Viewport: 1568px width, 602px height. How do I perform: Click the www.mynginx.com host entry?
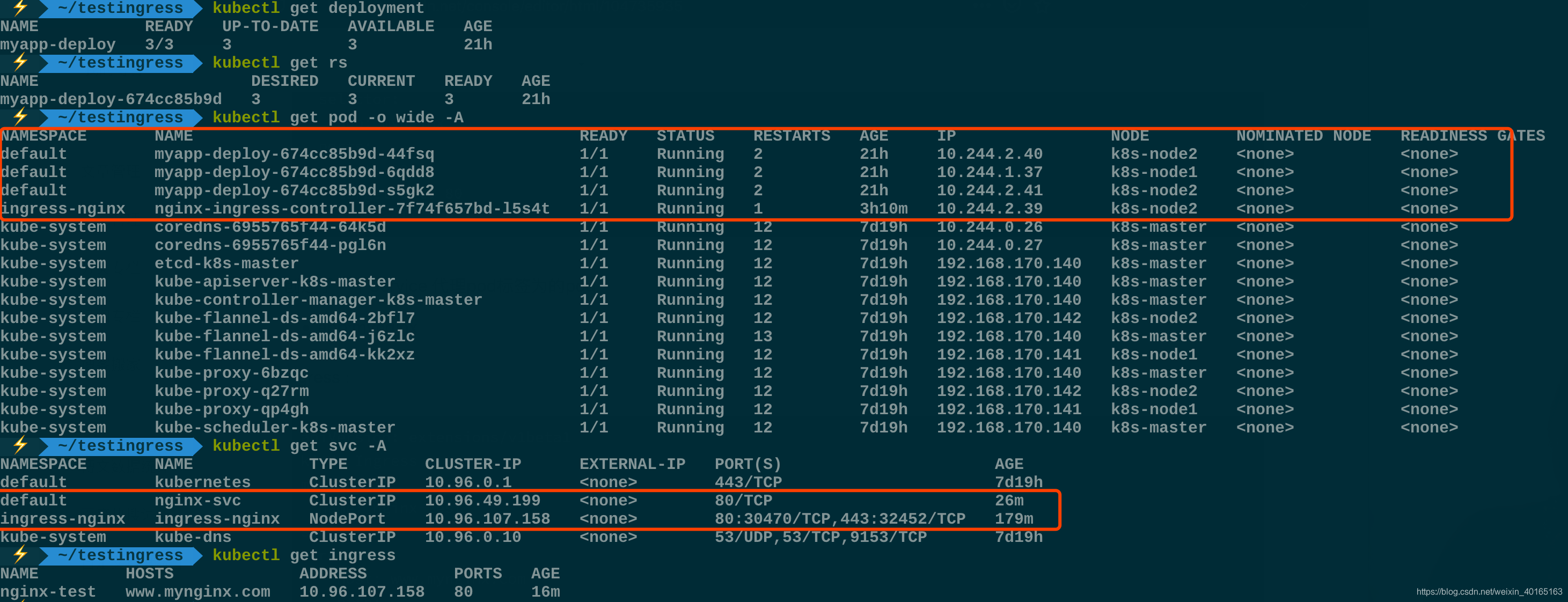[198, 592]
